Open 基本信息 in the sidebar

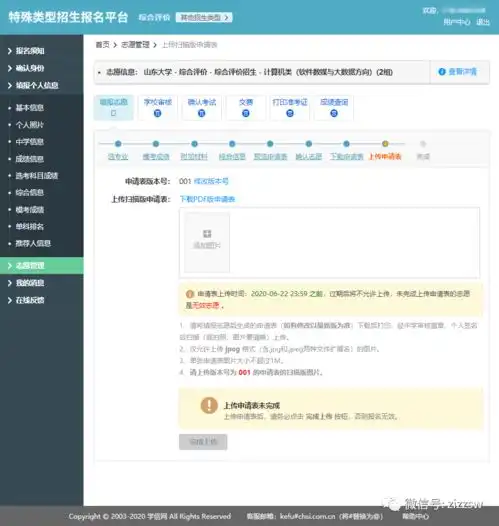[30, 108]
